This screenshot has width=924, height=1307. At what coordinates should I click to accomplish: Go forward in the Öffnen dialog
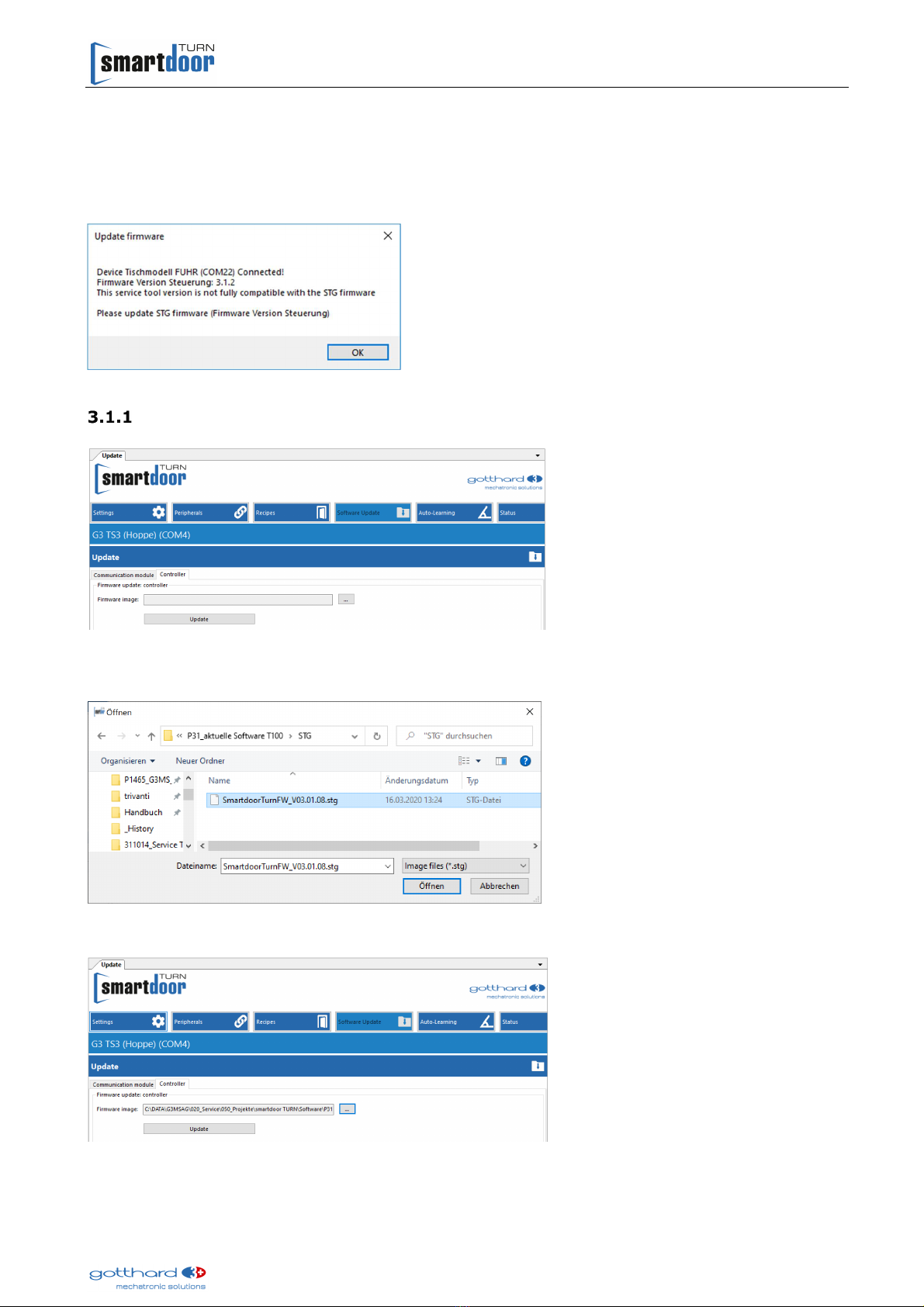(121, 736)
